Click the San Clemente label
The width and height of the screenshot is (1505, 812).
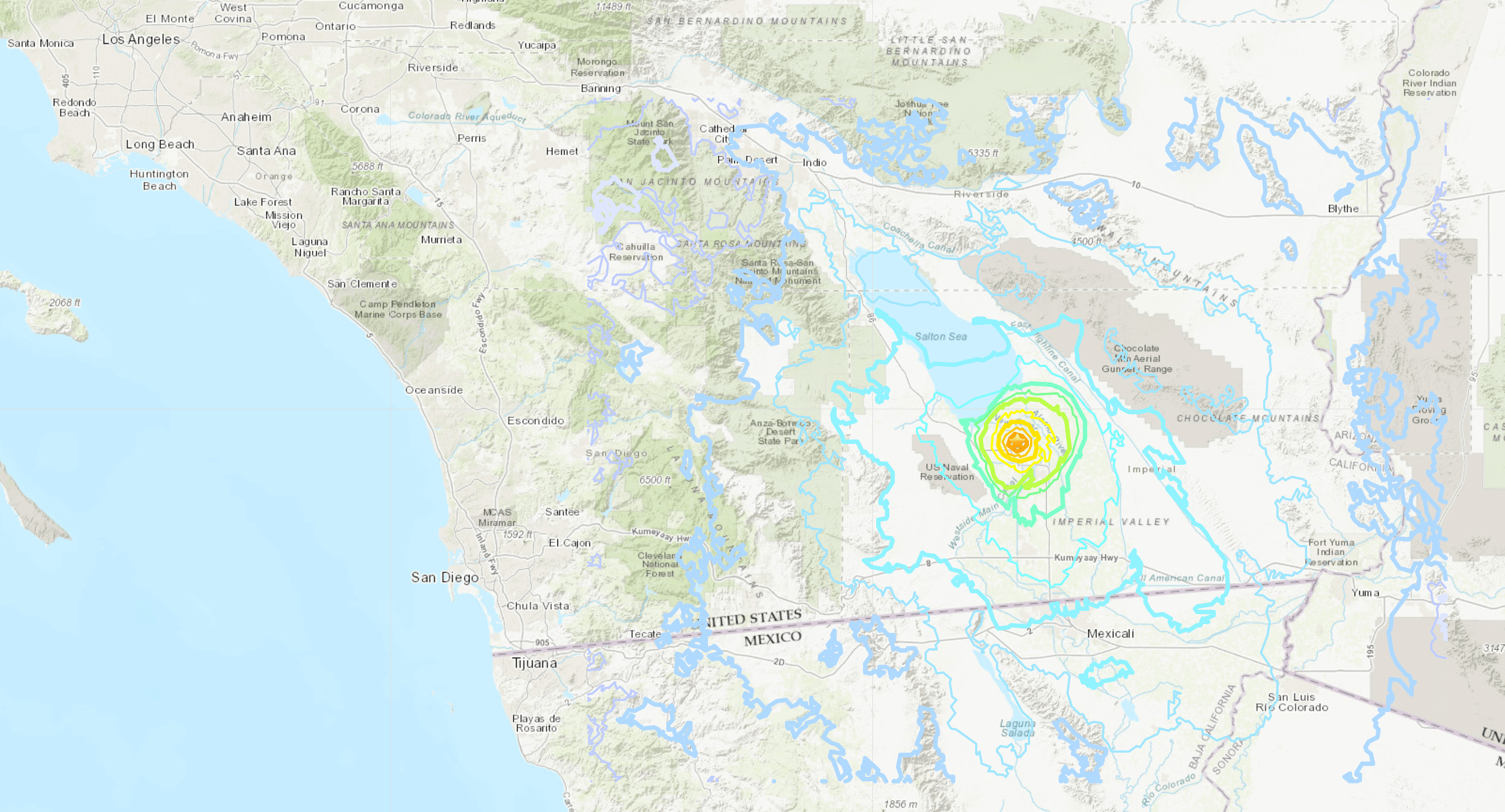click(362, 283)
